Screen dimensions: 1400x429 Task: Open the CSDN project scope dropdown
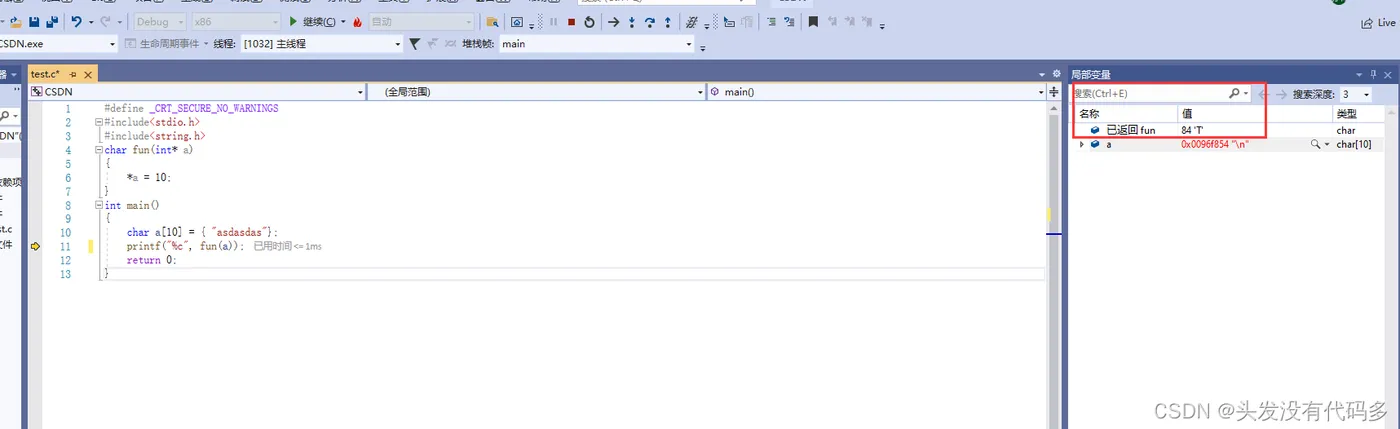[197, 92]
